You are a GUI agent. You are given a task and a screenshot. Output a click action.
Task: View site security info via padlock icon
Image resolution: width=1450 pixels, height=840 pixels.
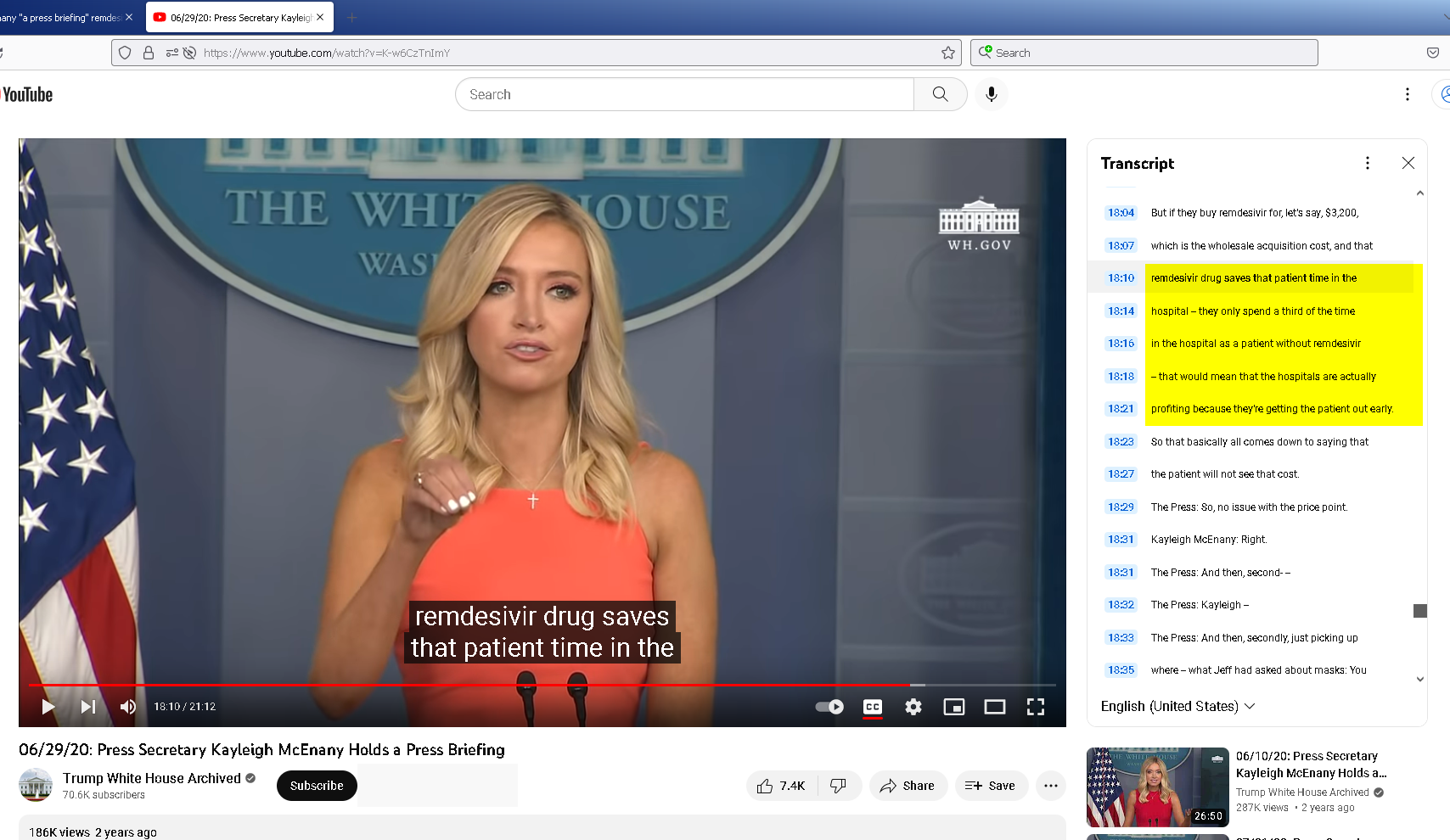click(149, 53)
